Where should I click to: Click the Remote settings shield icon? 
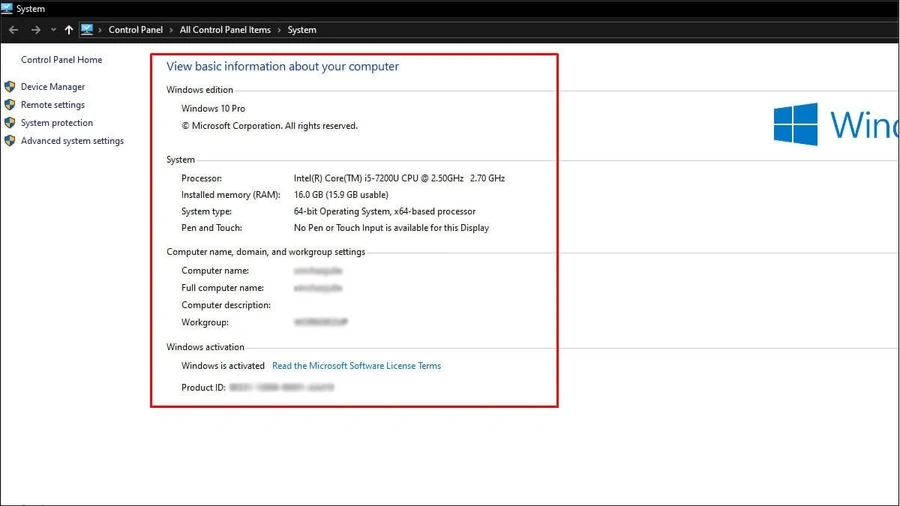click(x=10, y=104)
